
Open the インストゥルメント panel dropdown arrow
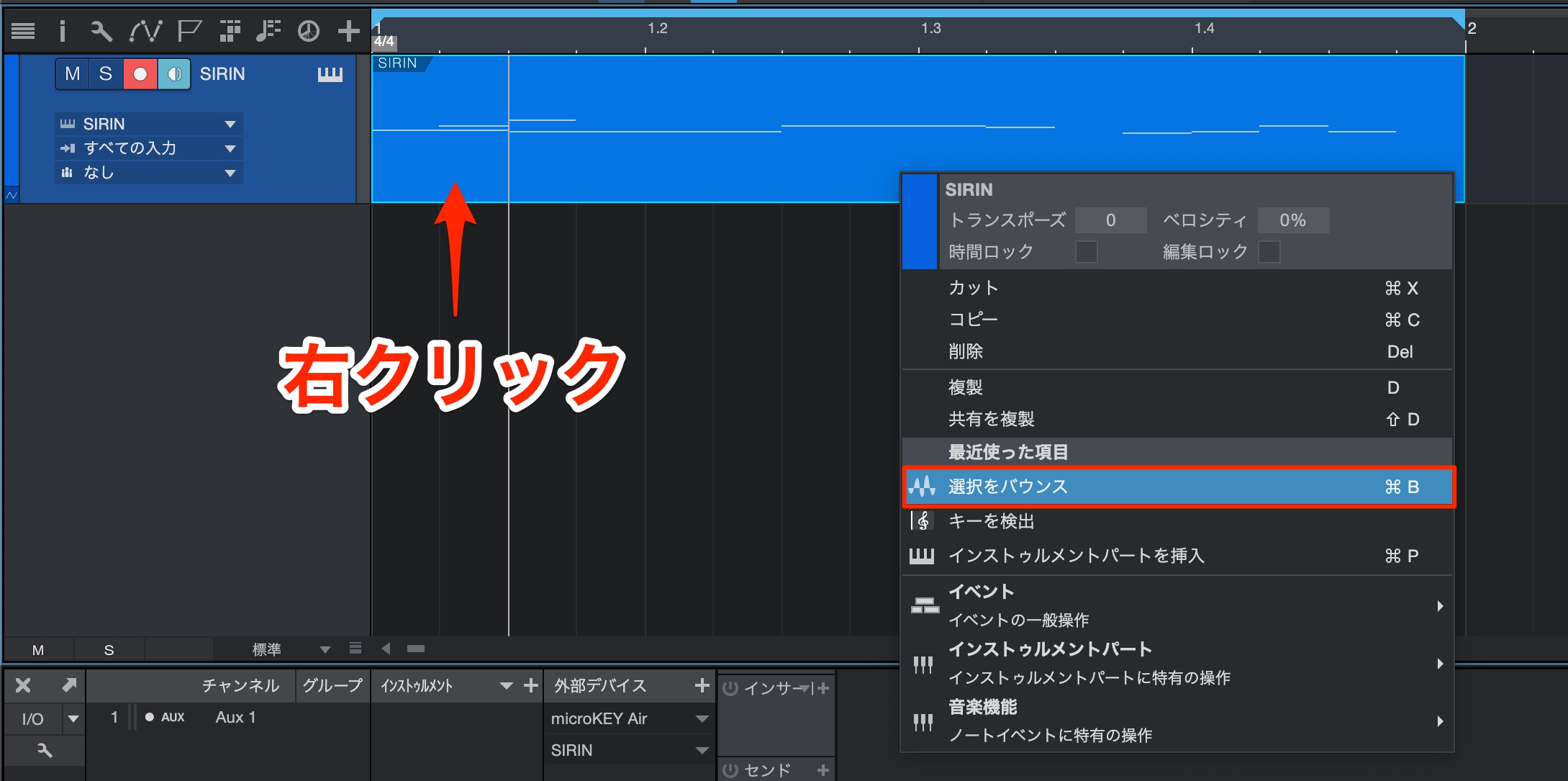coord(507,685)
